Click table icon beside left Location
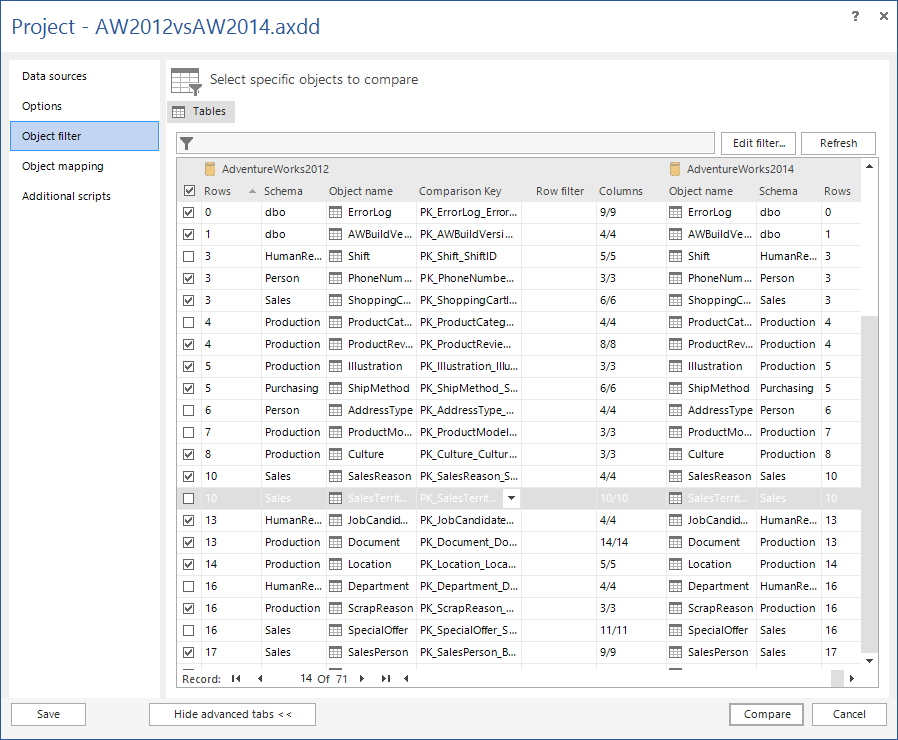The height and width of the screenshot is (740, 898). click(x=336, y=565)
